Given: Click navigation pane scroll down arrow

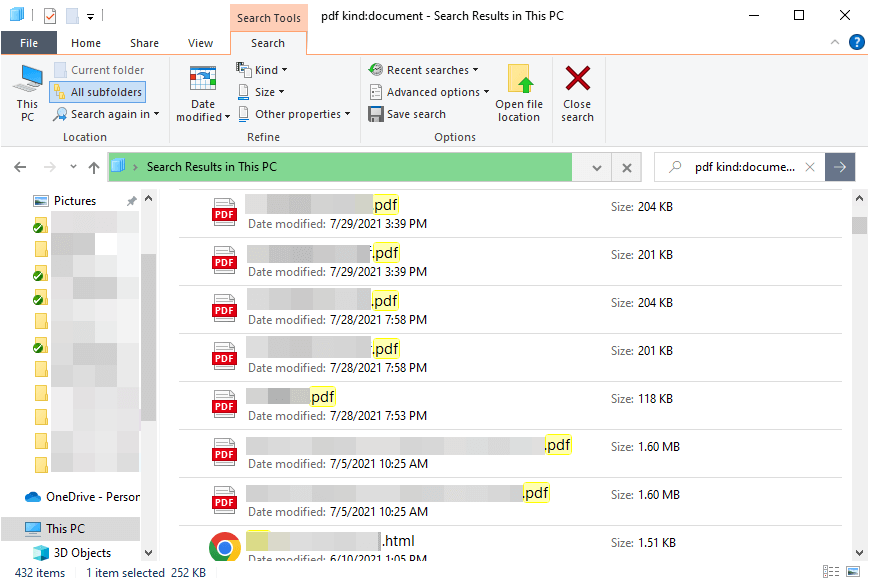Looking at the screenshot, I should (148, 553).
